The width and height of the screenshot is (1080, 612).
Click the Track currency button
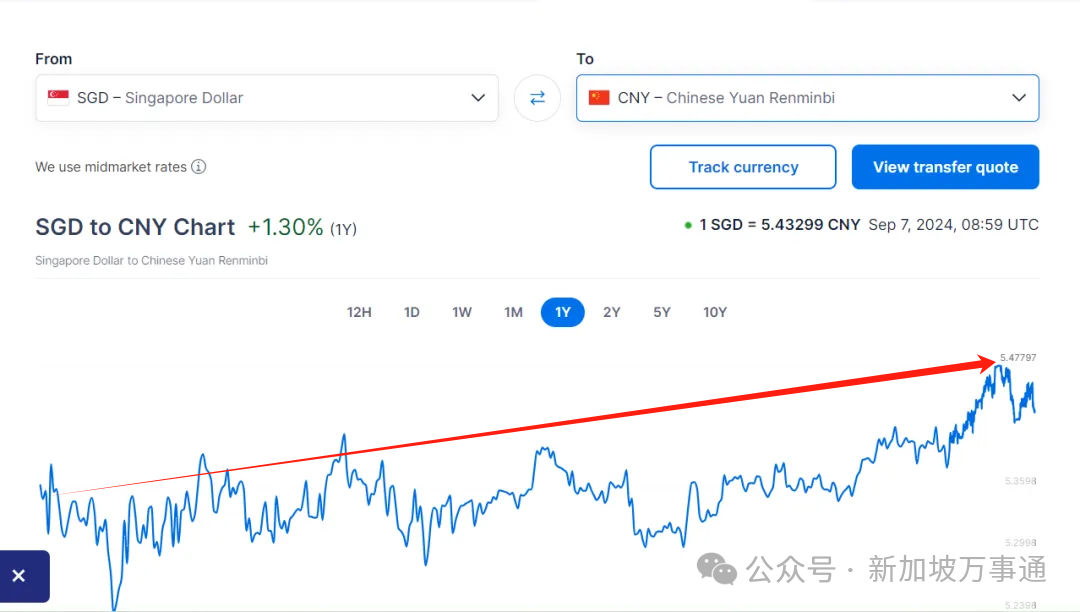(x=743, y=167)
